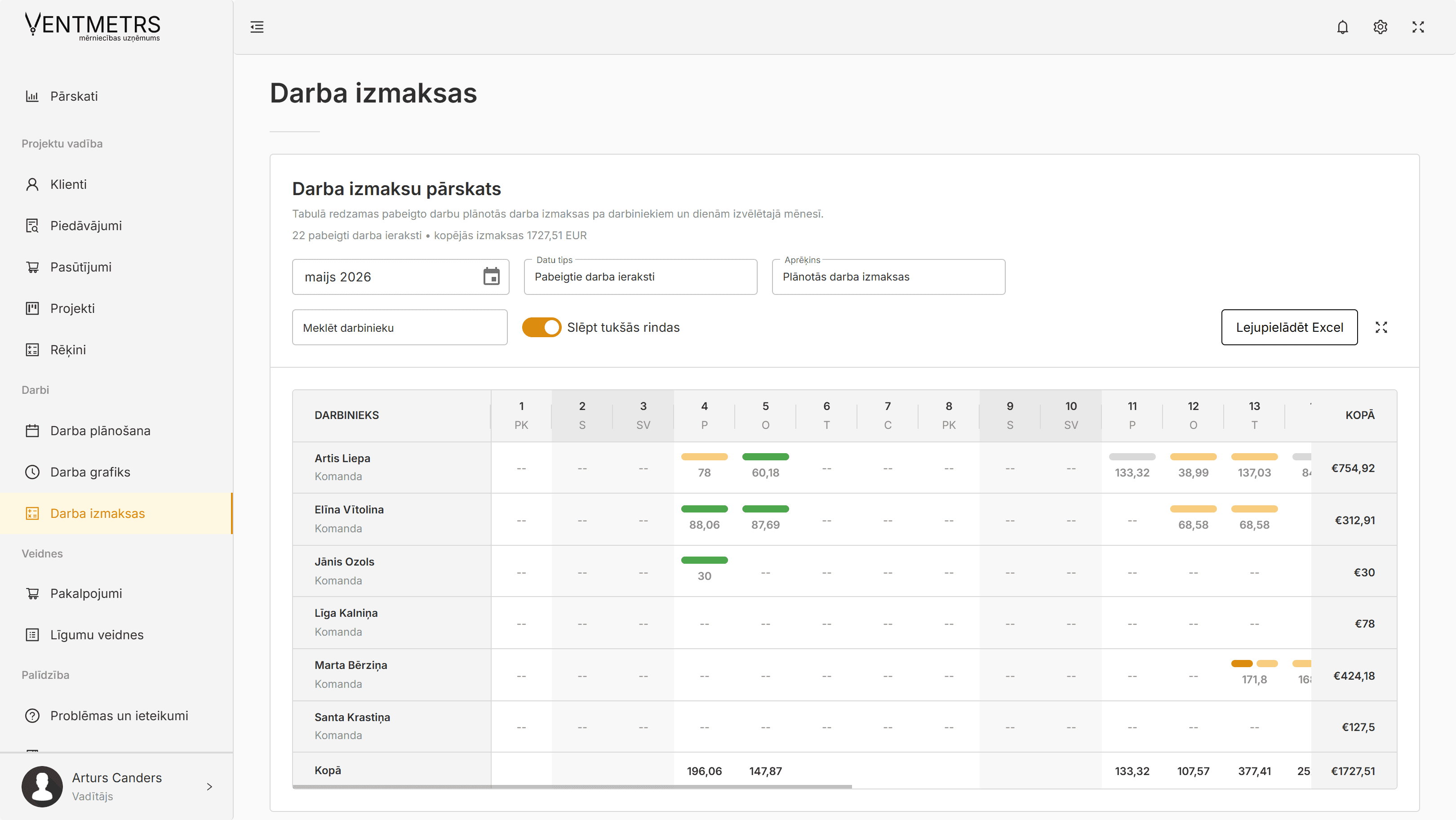Click grand total €1727,51
Viewport: 1456px width, 820px height.
[1353, 771]
